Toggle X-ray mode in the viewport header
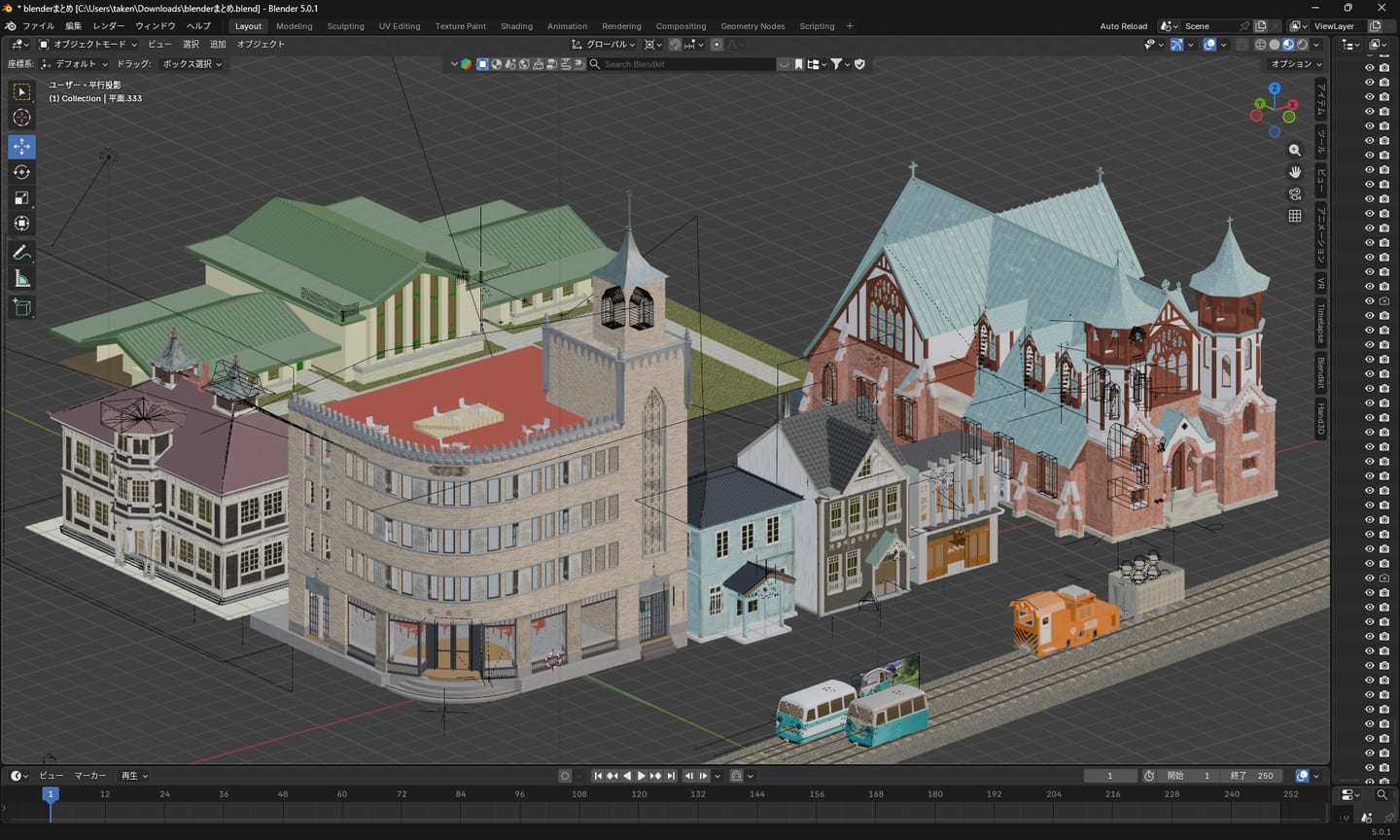This screenshot has width=1400, height=840. pos(1242,45)
